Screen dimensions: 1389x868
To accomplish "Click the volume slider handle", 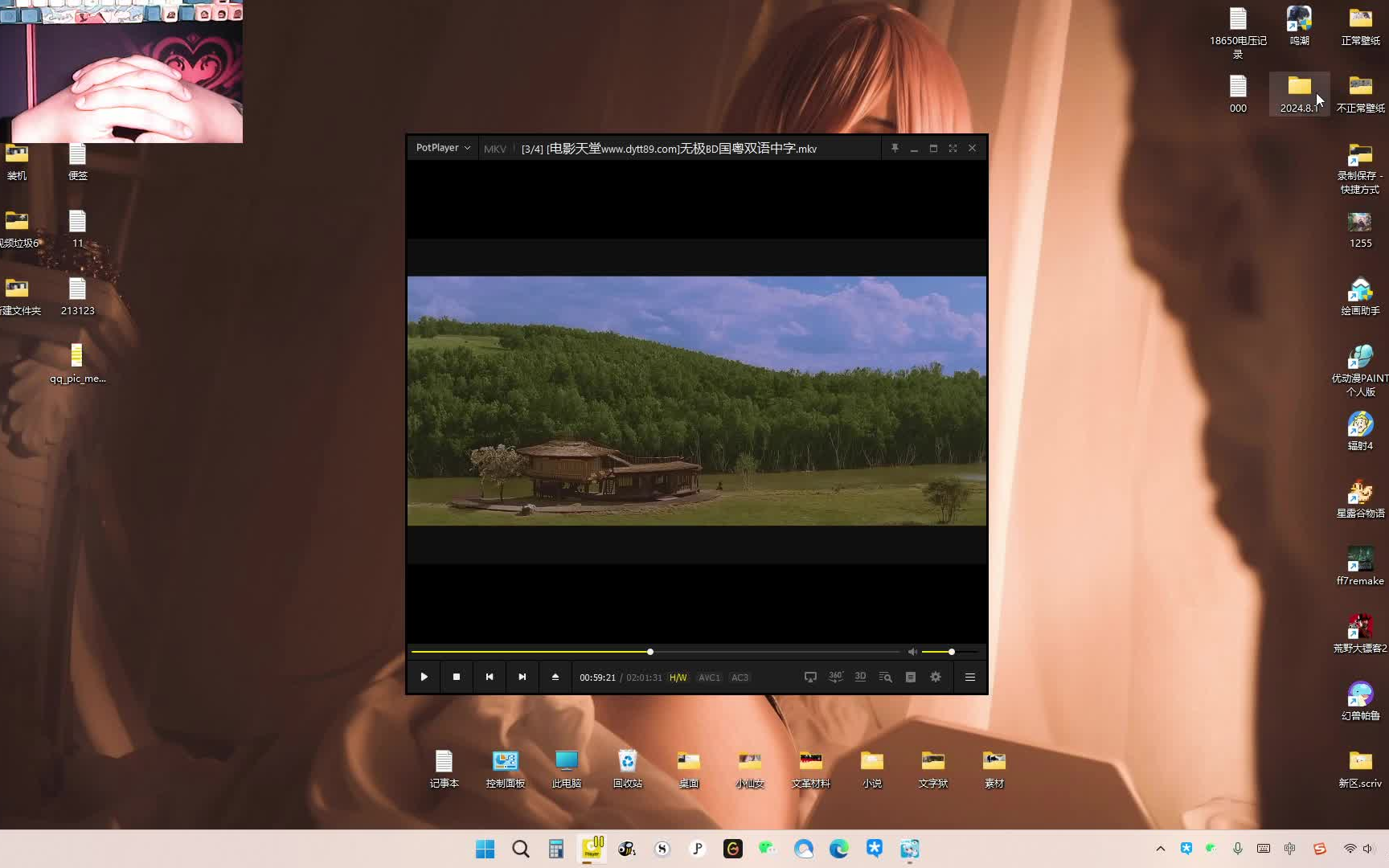I will point(952,652).
